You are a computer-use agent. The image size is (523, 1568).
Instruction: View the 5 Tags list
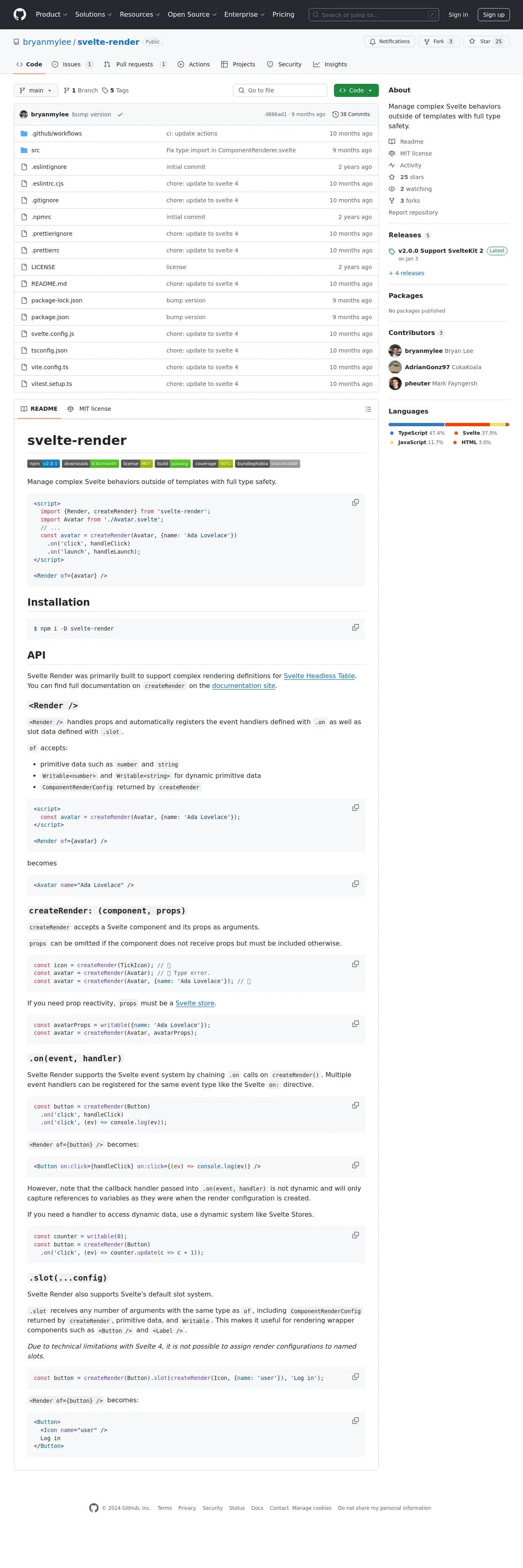115,91
